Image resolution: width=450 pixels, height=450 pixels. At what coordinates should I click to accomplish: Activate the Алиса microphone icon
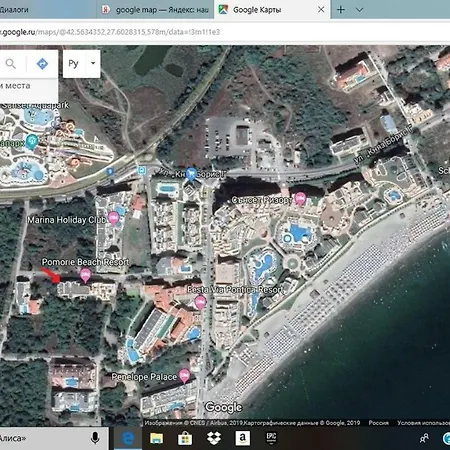point(95,438)
